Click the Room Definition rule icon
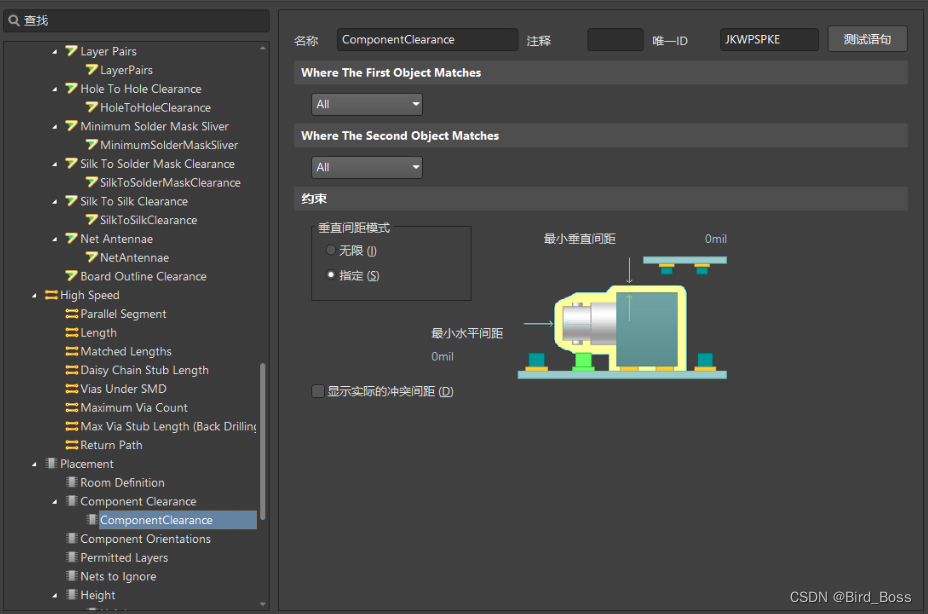Viewport: 928px width, 614px height. click(x=72, y=483)
